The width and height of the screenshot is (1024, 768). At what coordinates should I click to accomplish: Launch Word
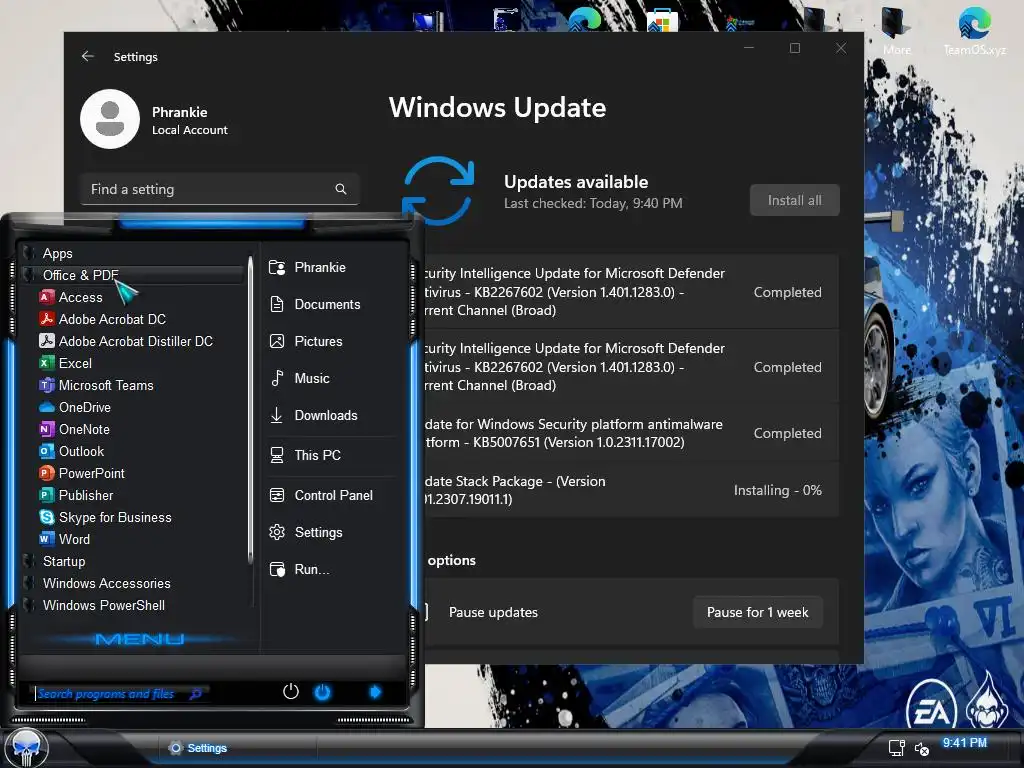click(x=65, y=539)
